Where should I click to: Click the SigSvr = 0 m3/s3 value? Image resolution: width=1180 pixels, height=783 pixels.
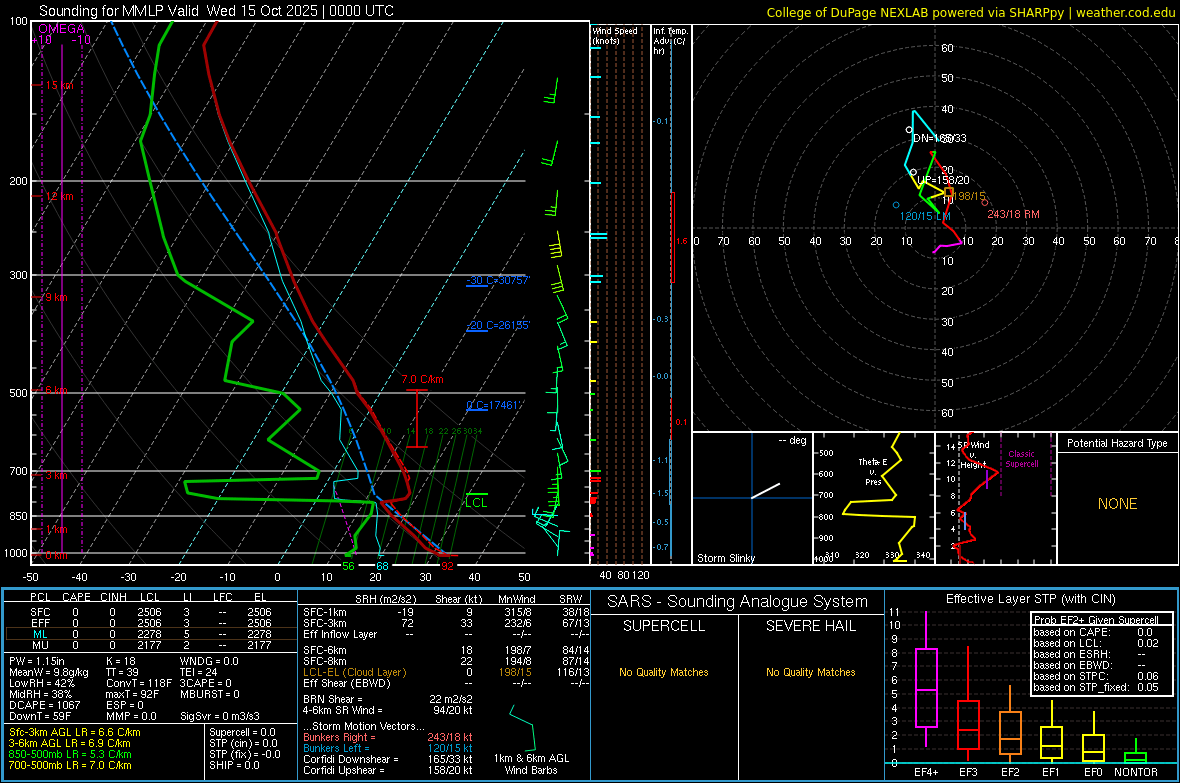[220, 716]
